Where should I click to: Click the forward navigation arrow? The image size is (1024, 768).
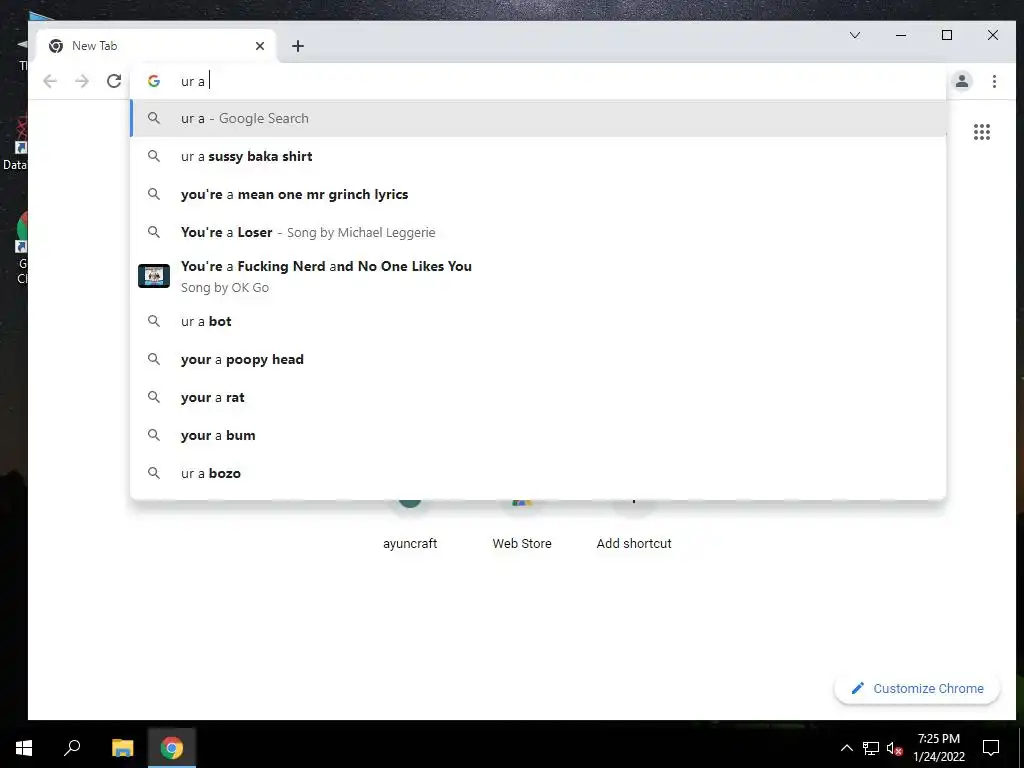pos(82,81)
